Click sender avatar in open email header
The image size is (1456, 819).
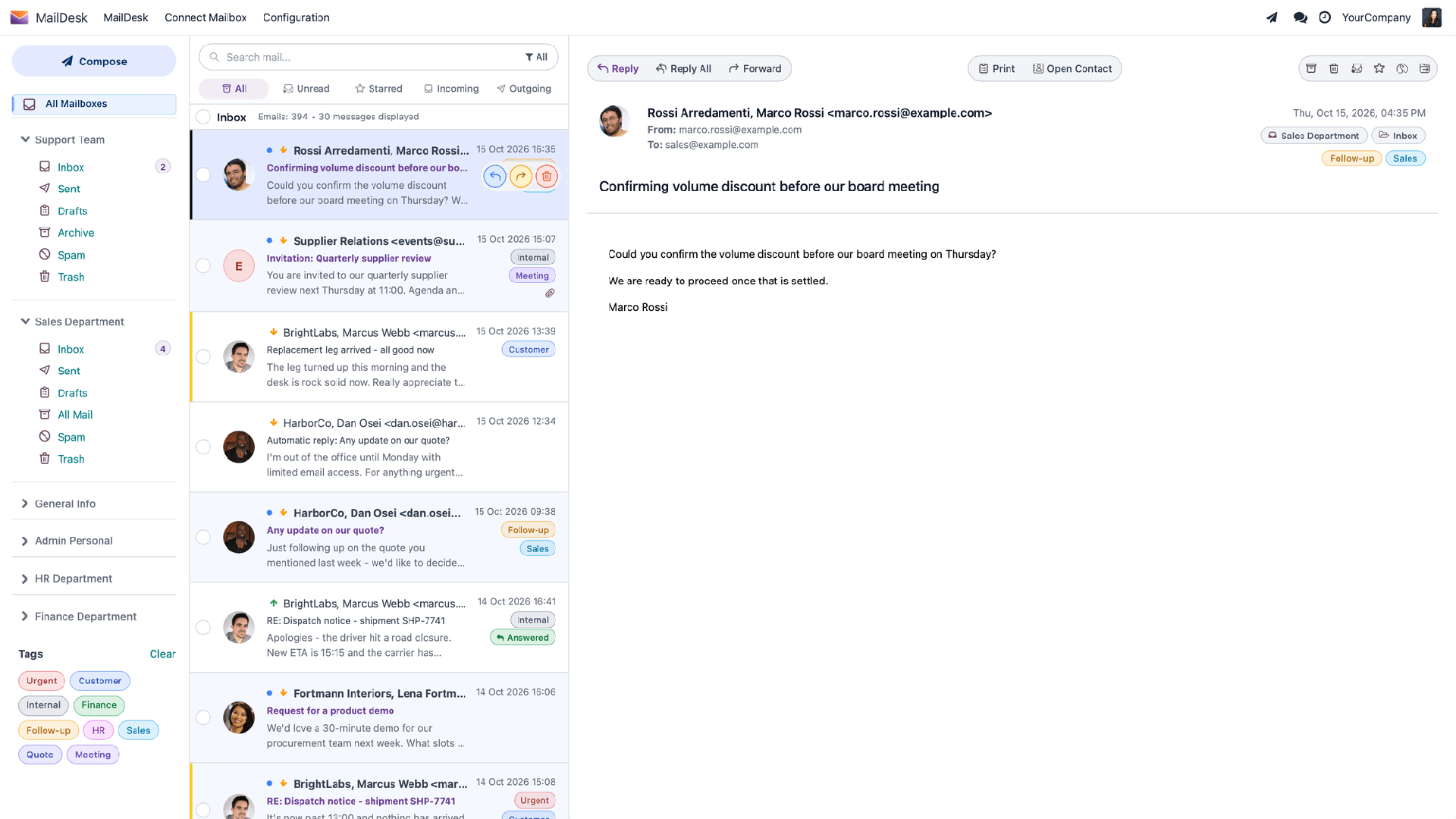[x=614, y=121]
